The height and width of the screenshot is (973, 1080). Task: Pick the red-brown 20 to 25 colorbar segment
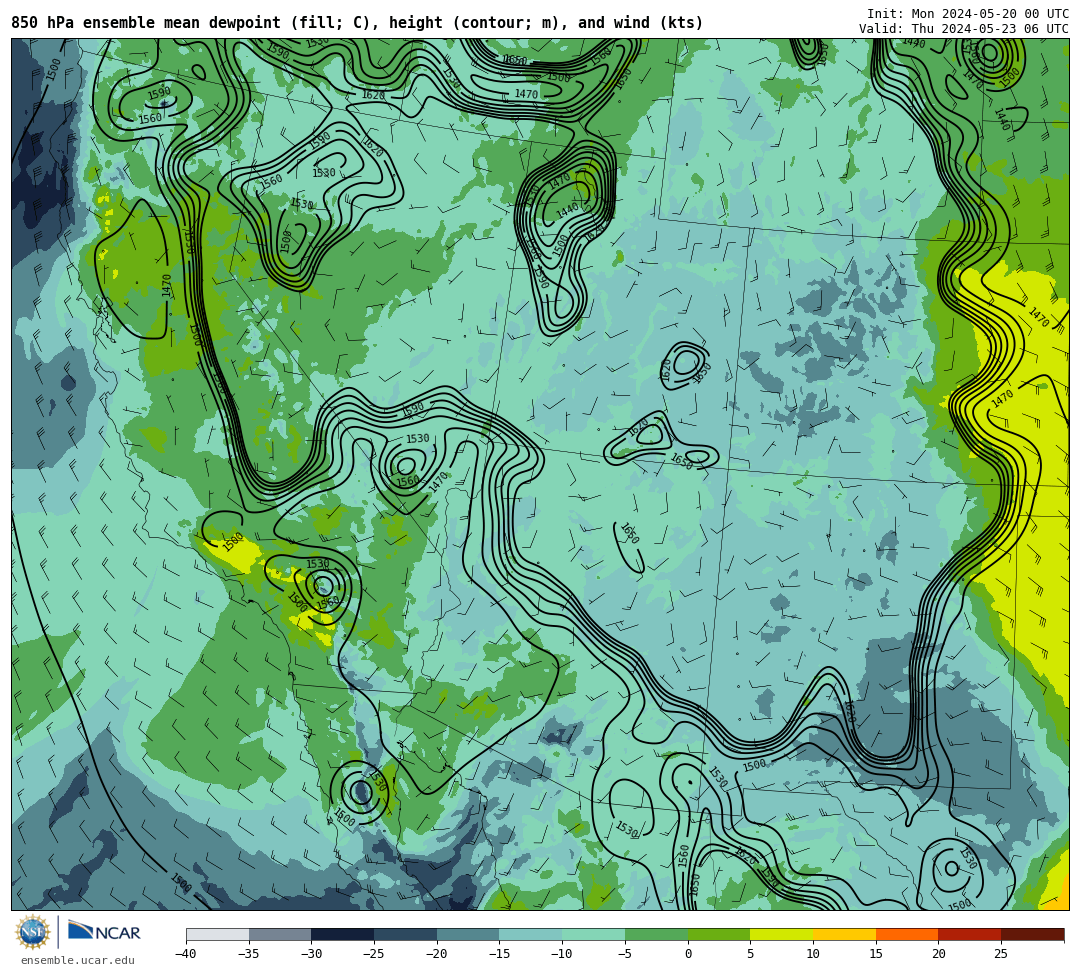tap(970, 934)
